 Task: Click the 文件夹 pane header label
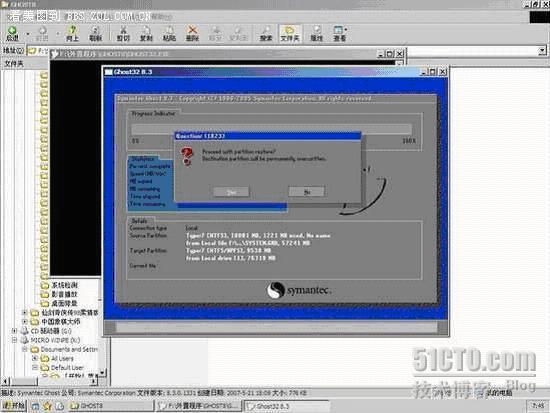coord(13,64)
